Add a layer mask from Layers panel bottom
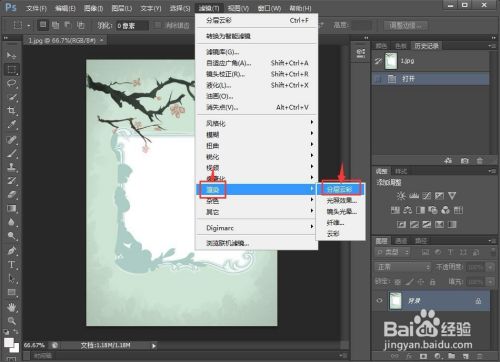This screenshot has width=500, height=362. point(423,356)
